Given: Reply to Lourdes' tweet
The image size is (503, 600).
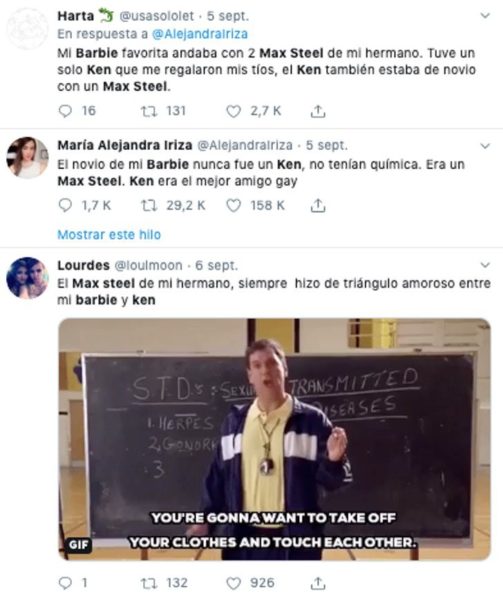Looking at the screenshot, I should (x=65, y=583).
